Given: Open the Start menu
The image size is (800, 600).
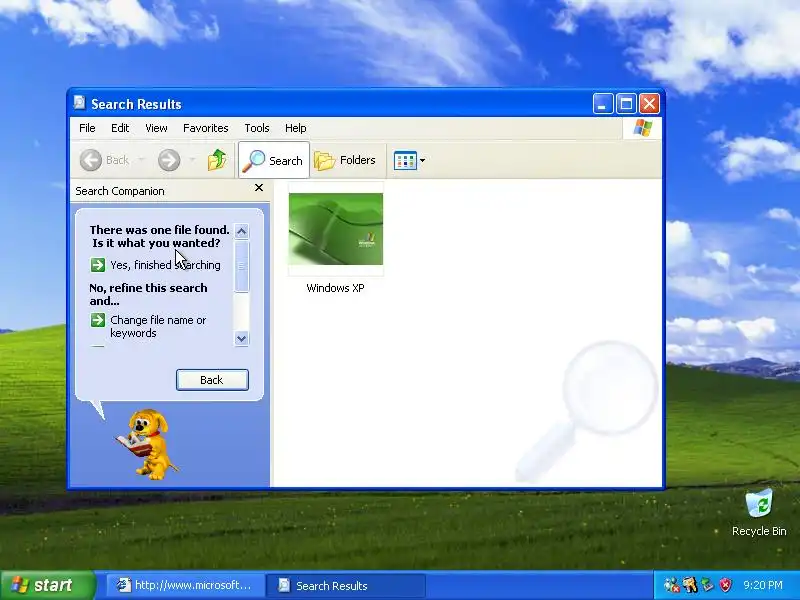Looking at the screenshot, I should click(x=47, y=585).
